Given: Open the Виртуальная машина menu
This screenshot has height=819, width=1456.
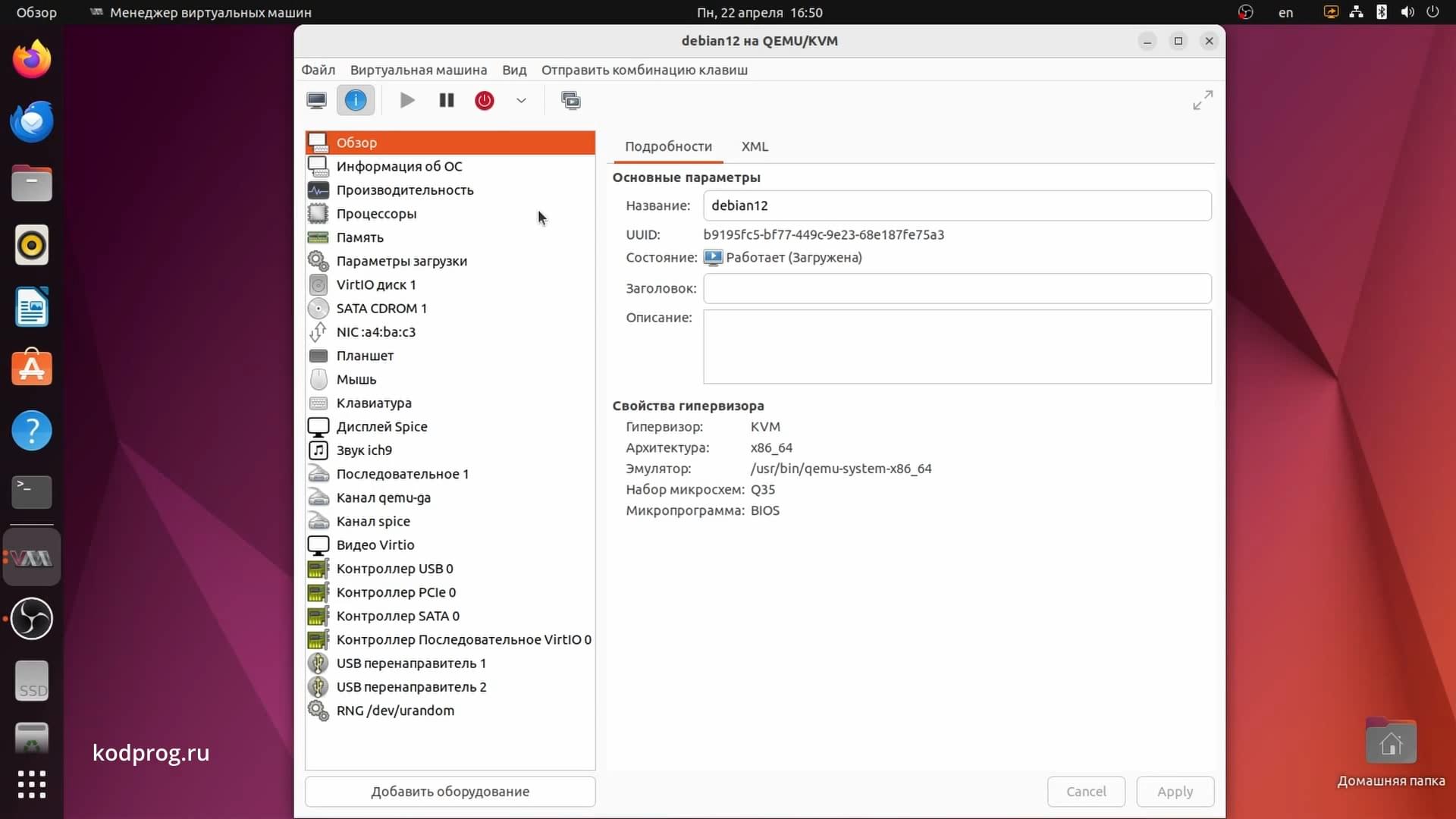Looking at the screenshot, I should pos(419,70).
